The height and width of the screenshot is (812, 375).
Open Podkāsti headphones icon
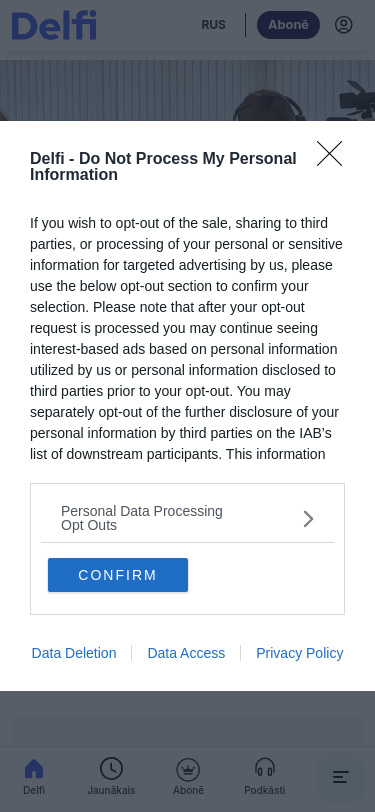click(x=265, y=768)
